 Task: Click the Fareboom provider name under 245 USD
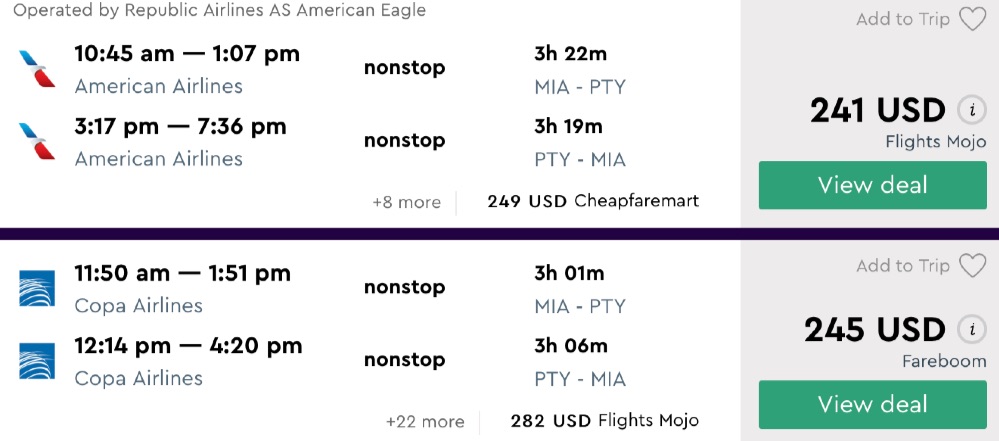click(942, 361)
